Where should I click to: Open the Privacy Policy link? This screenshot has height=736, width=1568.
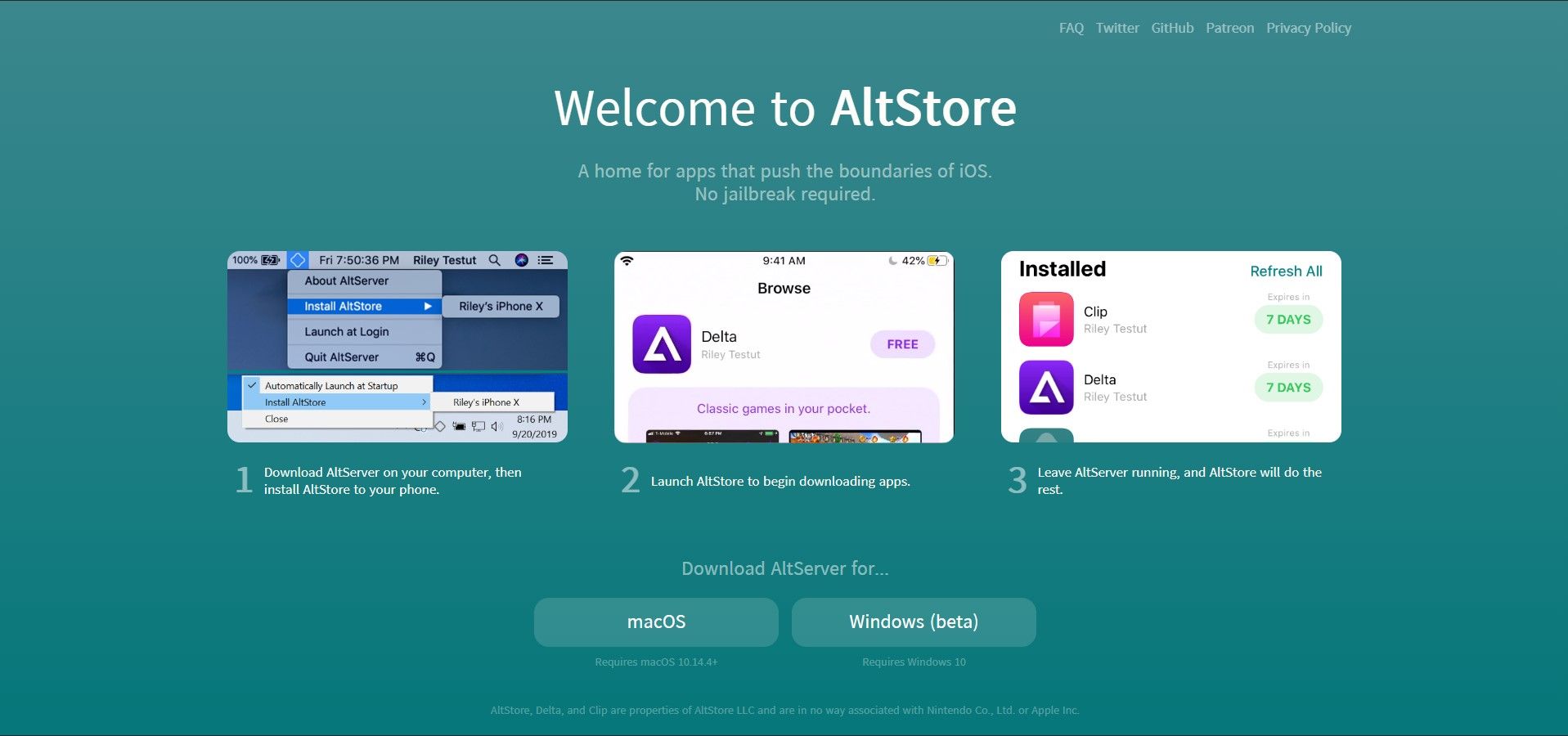tap(1309, 28)
